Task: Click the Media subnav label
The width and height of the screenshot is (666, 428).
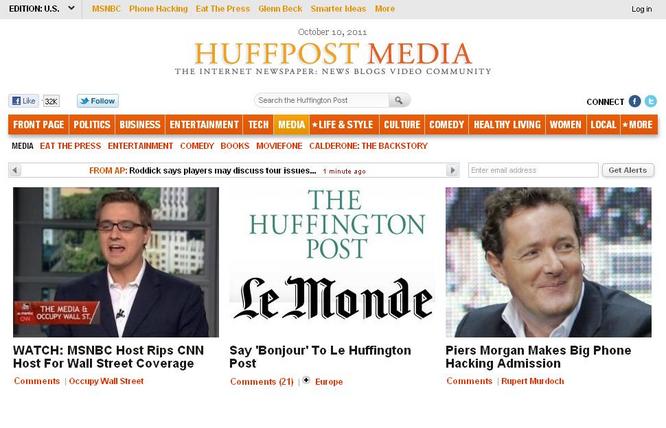Action: tap(23, 146)
